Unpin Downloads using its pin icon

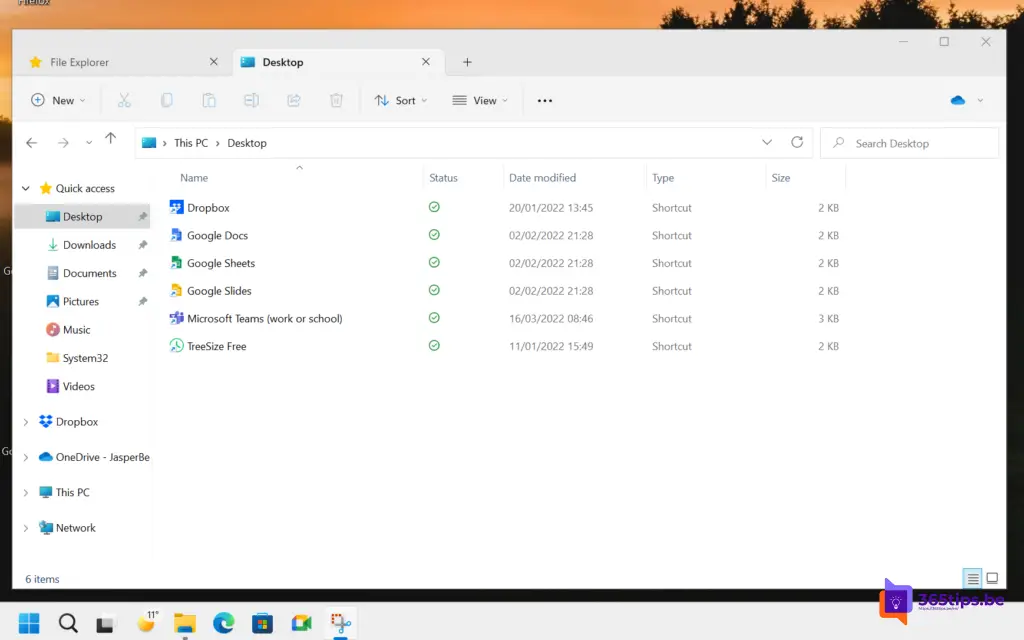point(142,245)
